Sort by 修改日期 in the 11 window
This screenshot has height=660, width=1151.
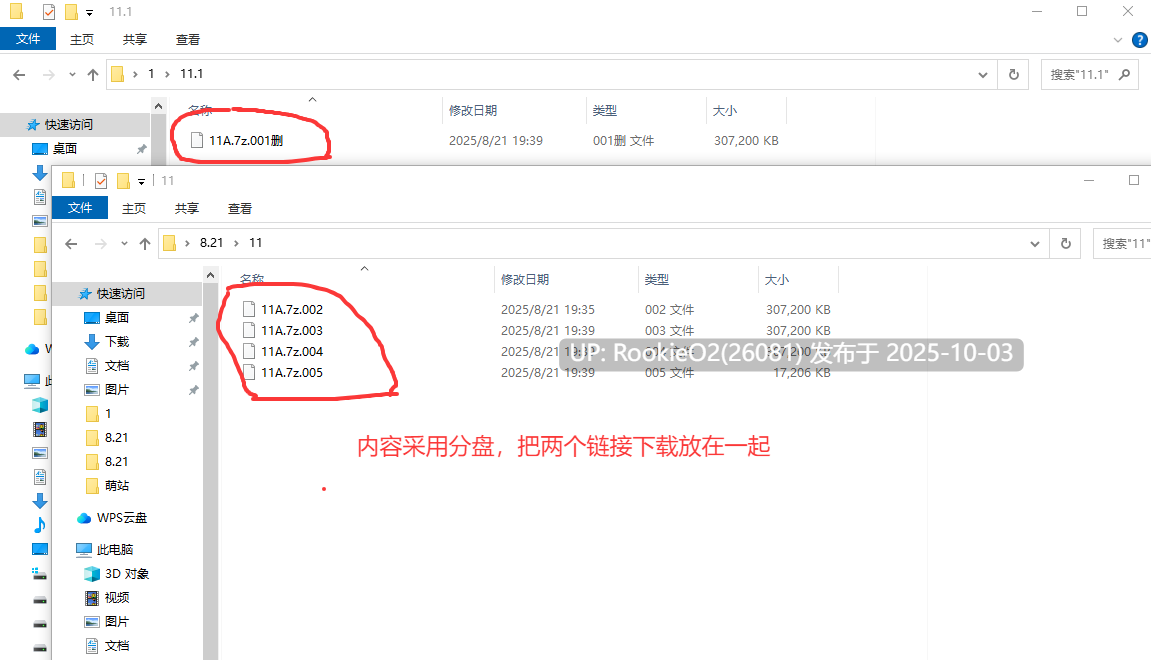point(525,279)
